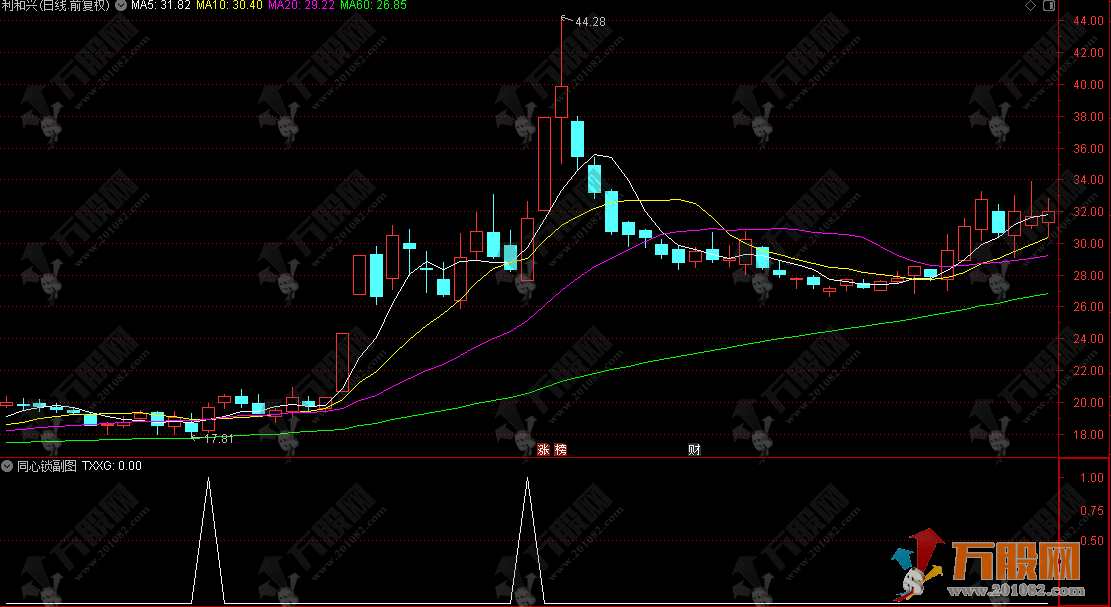The height and width of the screenshot is (607, 1111).
Task: Click the red 榜 event marker
Action: [560, 450]
